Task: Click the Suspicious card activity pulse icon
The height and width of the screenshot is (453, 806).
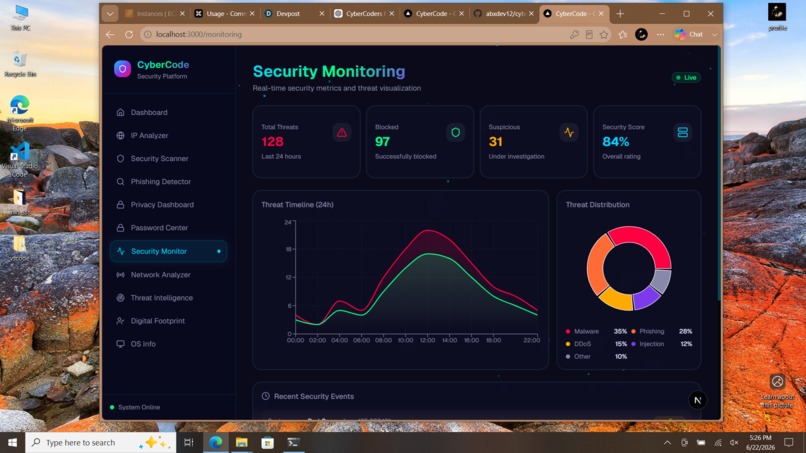Action: tap(569, 133)
